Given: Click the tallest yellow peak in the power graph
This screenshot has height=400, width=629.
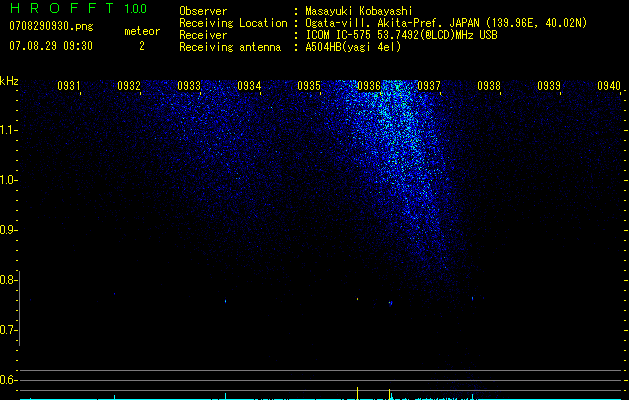Looking at the screenshot, I should click(x=357, y=393).
